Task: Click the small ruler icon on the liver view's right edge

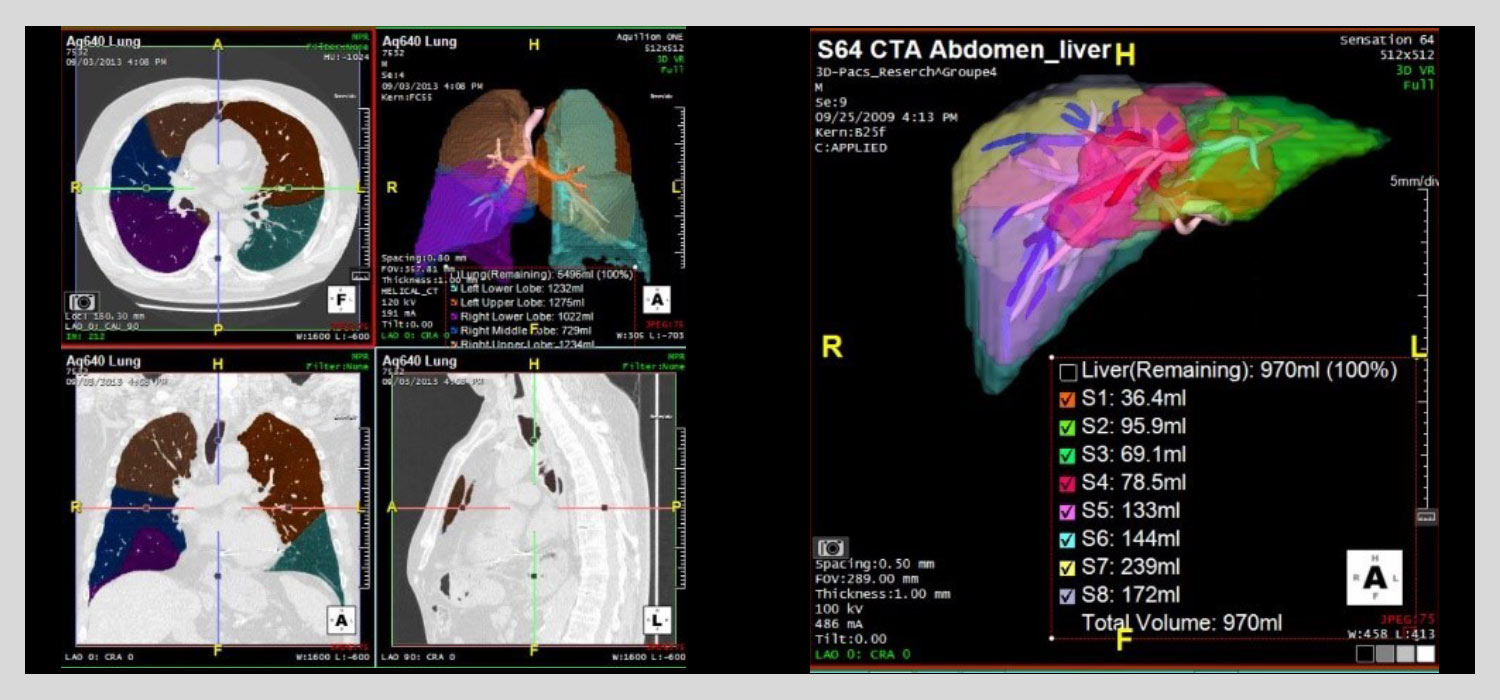Action: tap(1426, 517)
